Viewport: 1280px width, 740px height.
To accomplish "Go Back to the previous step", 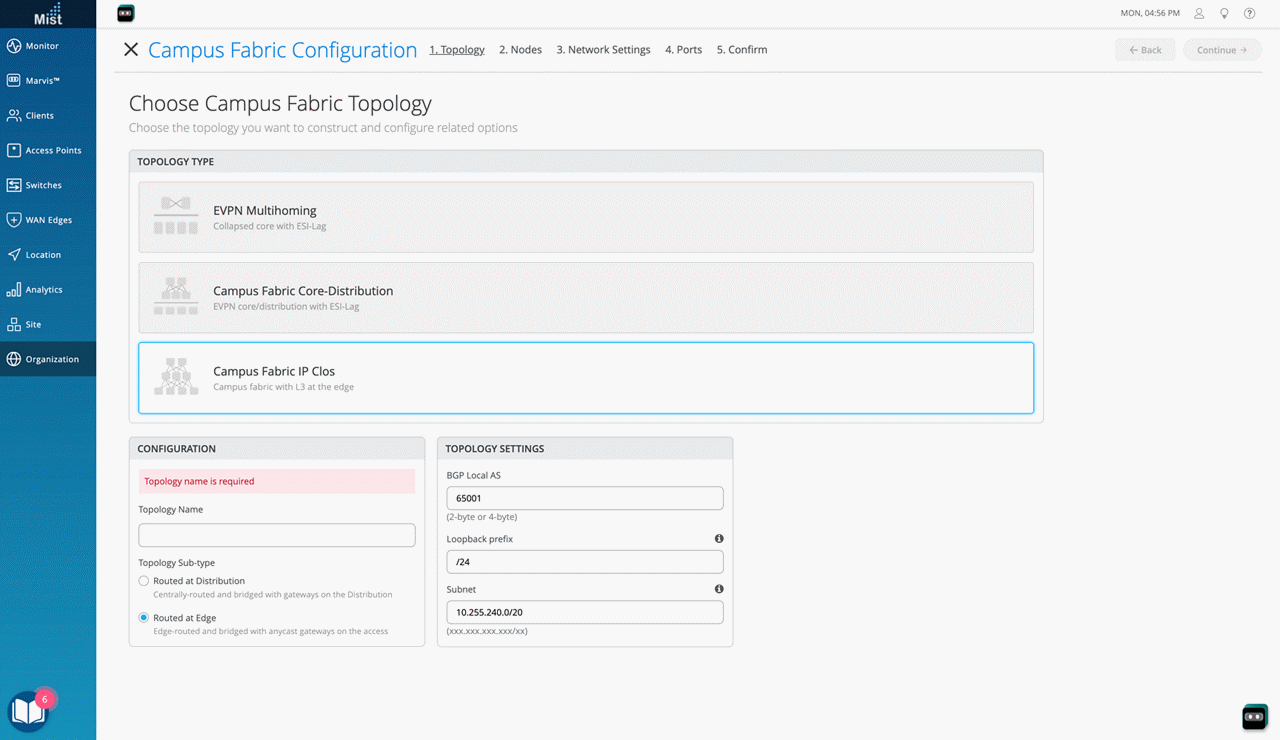I will tap(1144, 49).
